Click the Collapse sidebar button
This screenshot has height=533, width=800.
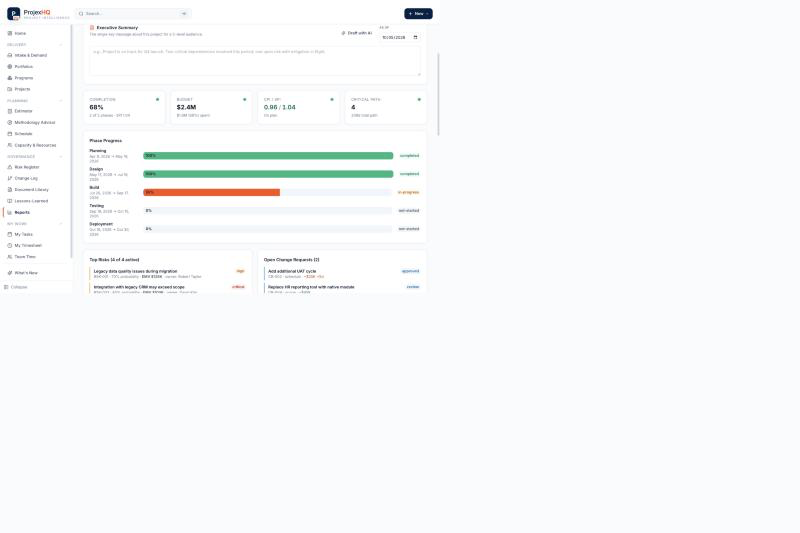16,287
